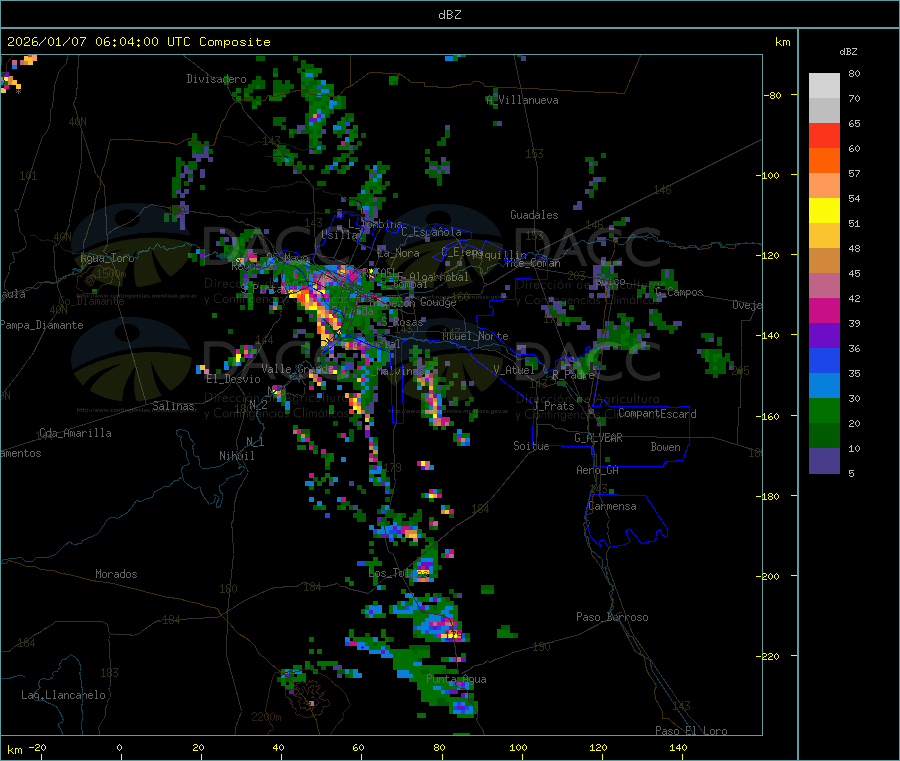900x761 pixels.
Task: Click the violet 36-39 dBZ legend band
Action: [824, 336]
